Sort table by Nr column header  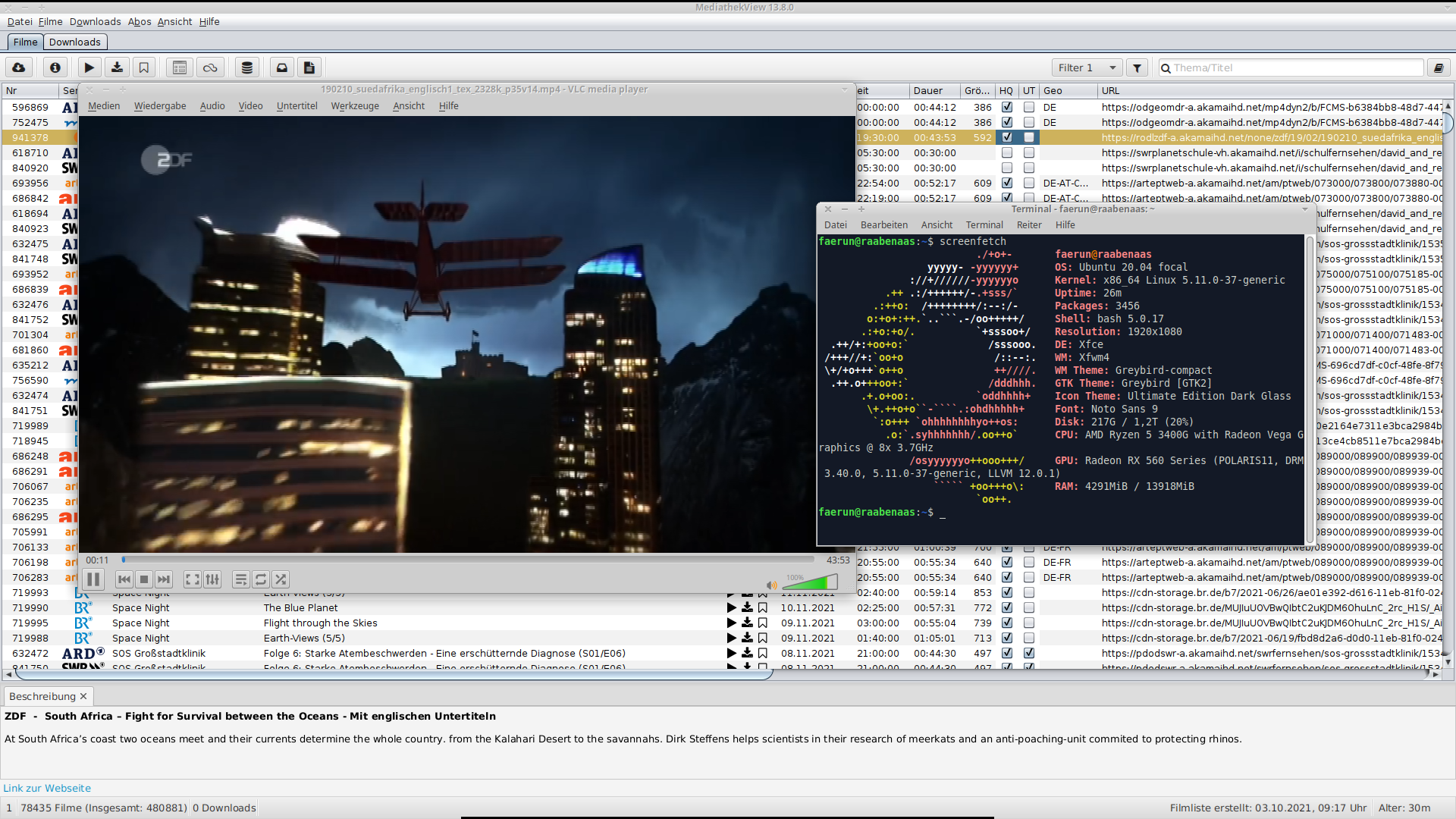(x=30, y=91)
